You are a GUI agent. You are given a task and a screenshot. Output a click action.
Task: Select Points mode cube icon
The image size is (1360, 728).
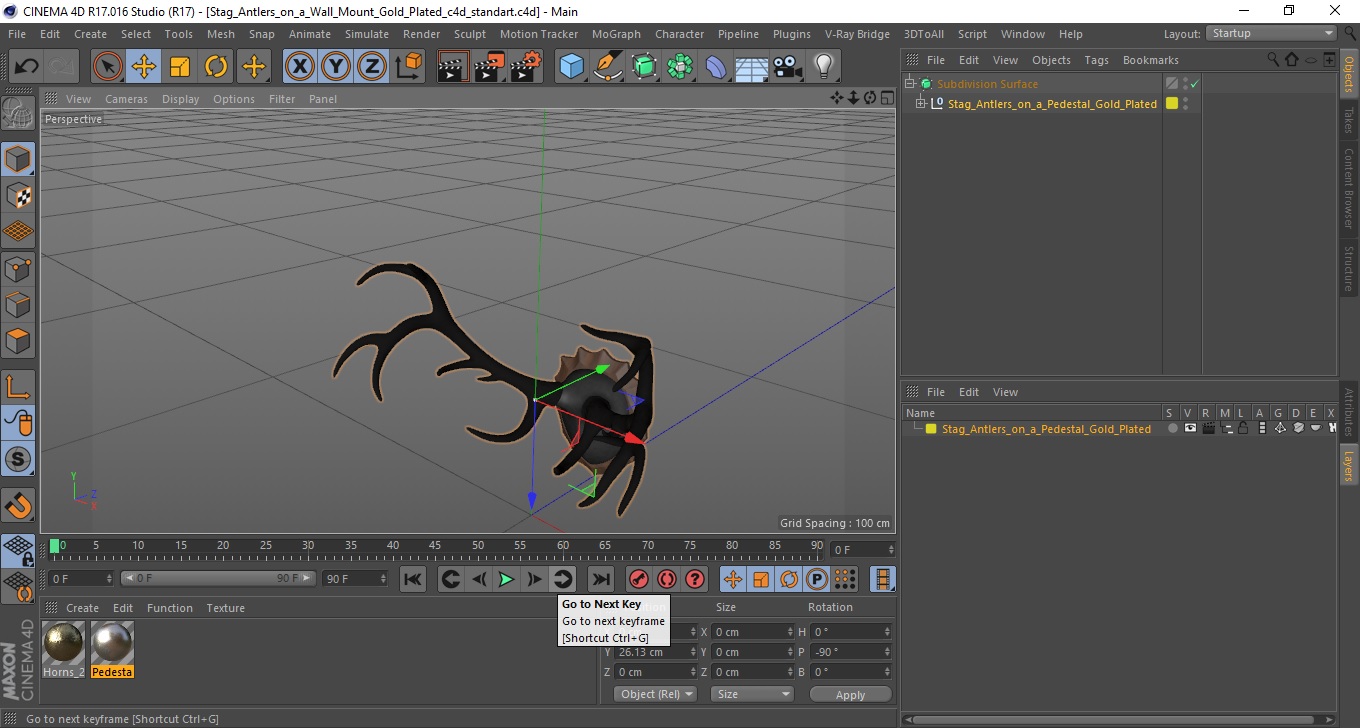click(18, 268)
